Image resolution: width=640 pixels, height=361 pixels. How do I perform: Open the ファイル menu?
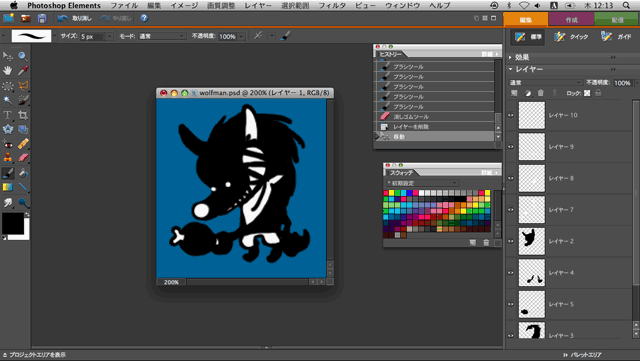[124, 5]
